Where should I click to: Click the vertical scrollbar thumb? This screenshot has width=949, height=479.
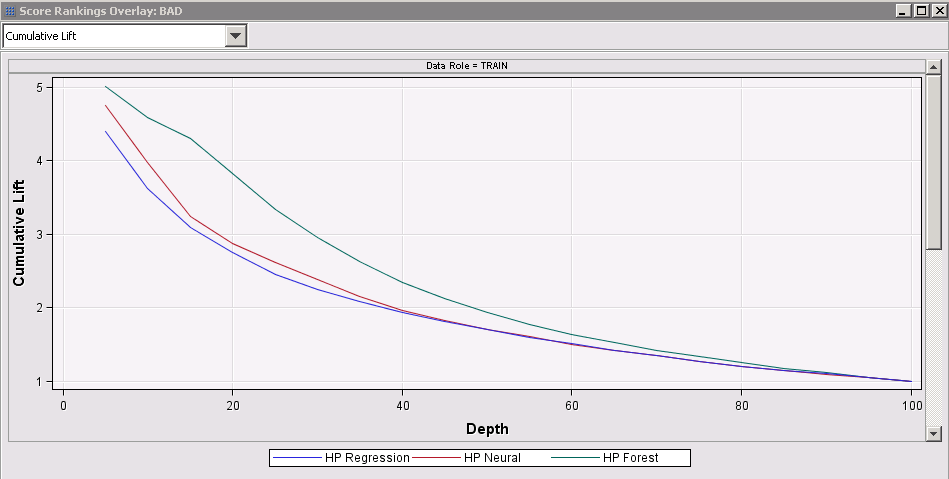pyautogui.click(x=933, y=162)
